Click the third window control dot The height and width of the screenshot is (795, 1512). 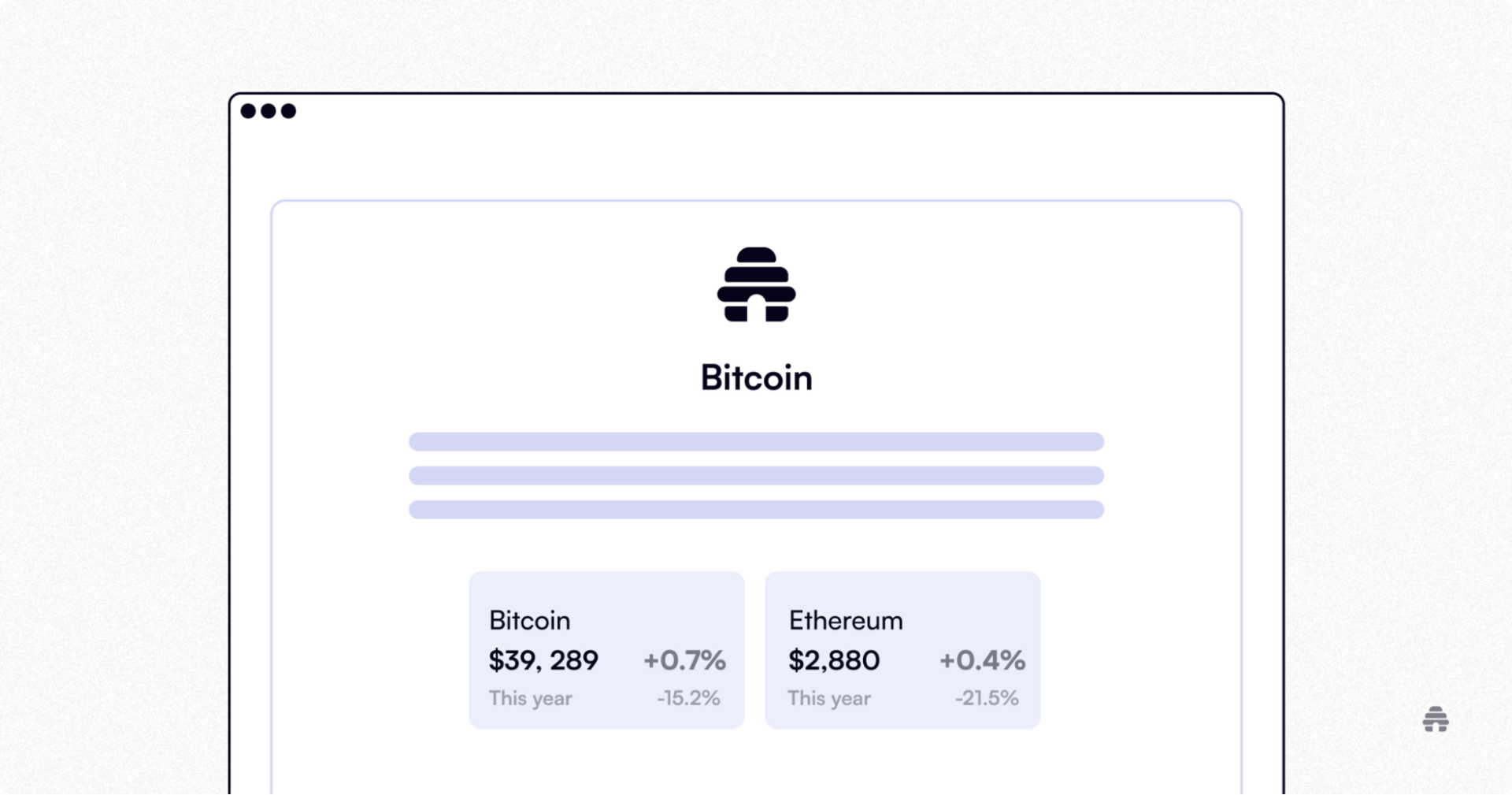tap(289, 111)
